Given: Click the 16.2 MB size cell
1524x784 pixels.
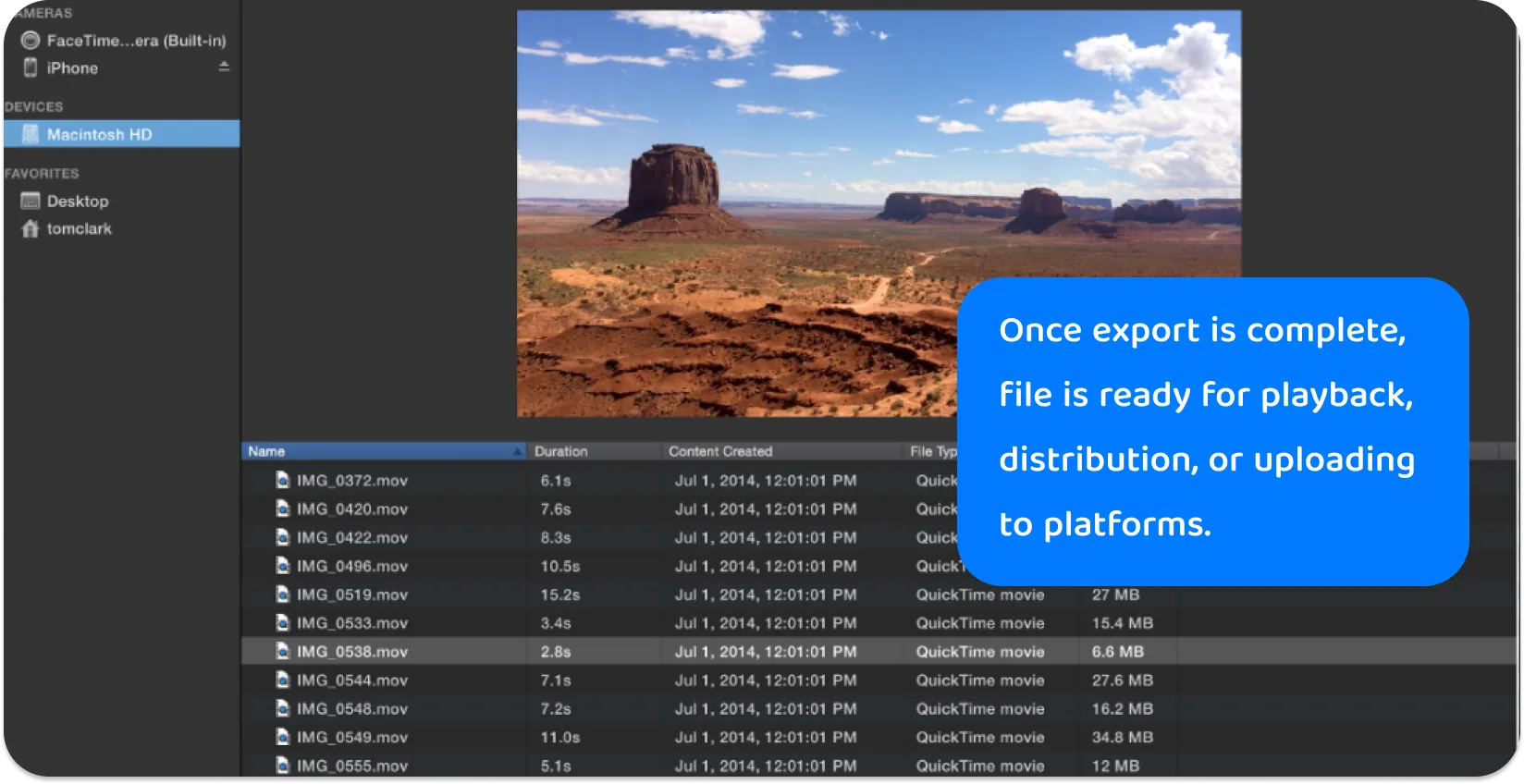Looking at the screenshot, I should pos(1123,709).
